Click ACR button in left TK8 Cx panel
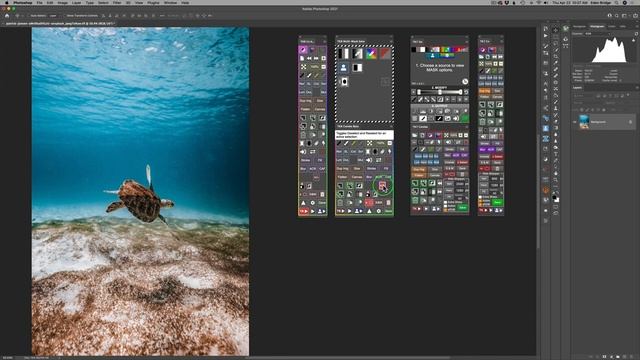Viewport: 640px width, 360px height. click(x=313, y=169)
